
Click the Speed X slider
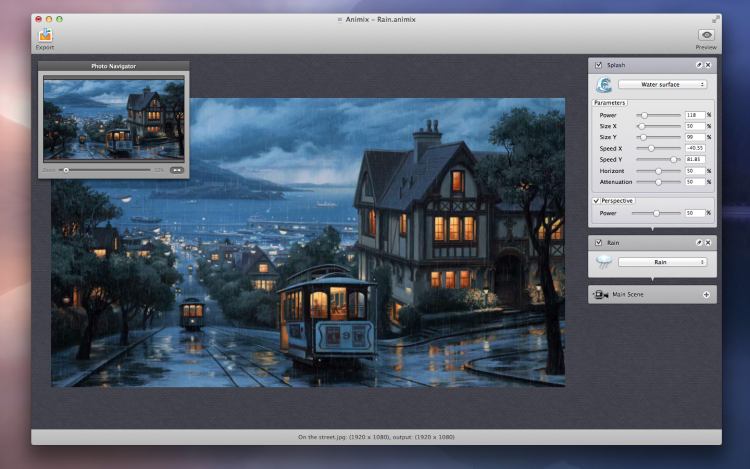658,149
